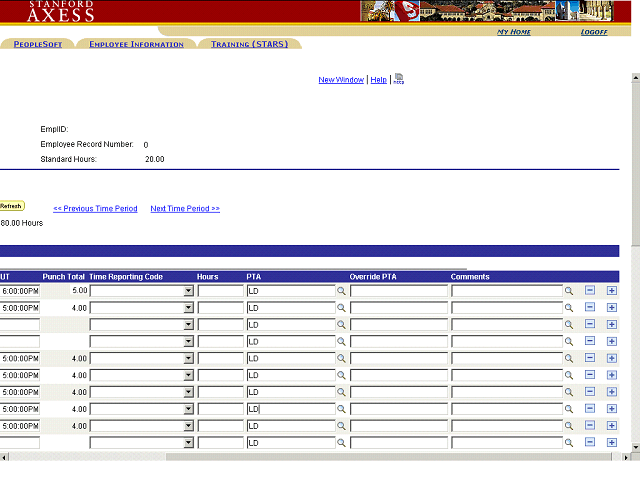The image size is (640, 480).
Task: Open the Training (STARS) tab
Action: (x=249, y=44)
